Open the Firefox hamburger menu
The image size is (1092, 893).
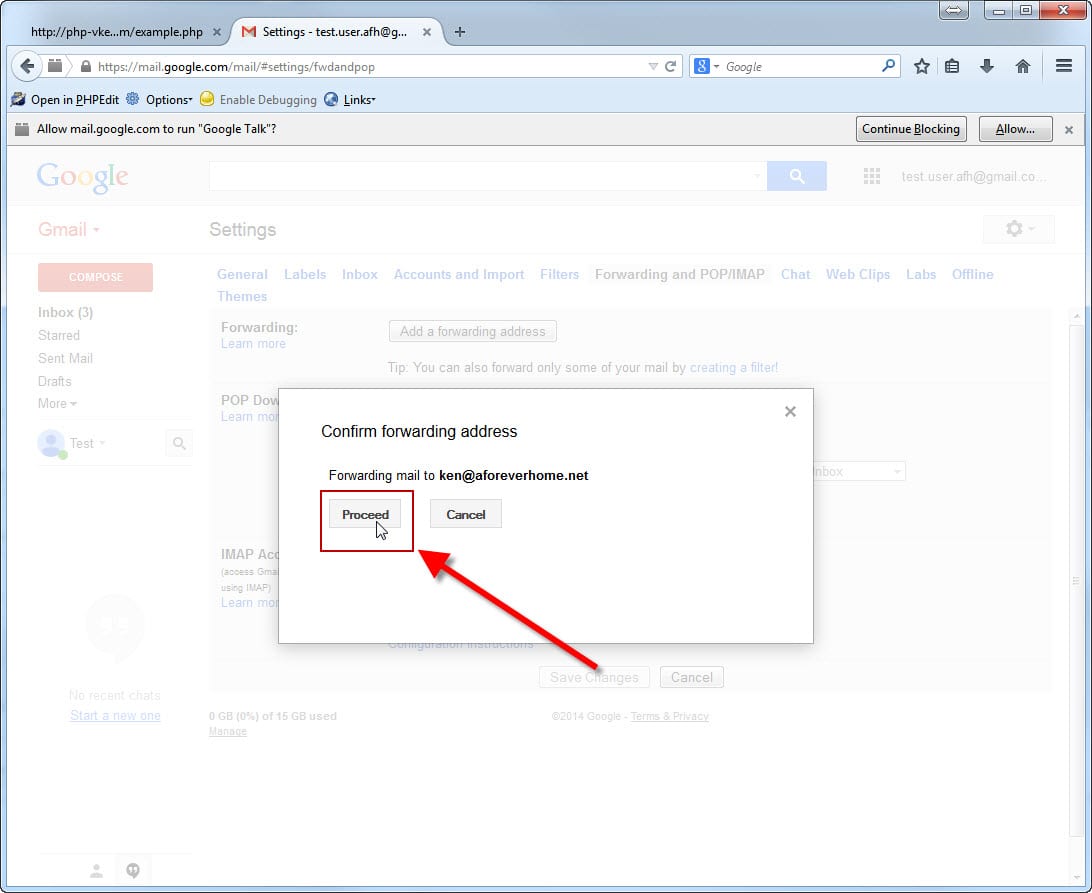click(1064, 67)
